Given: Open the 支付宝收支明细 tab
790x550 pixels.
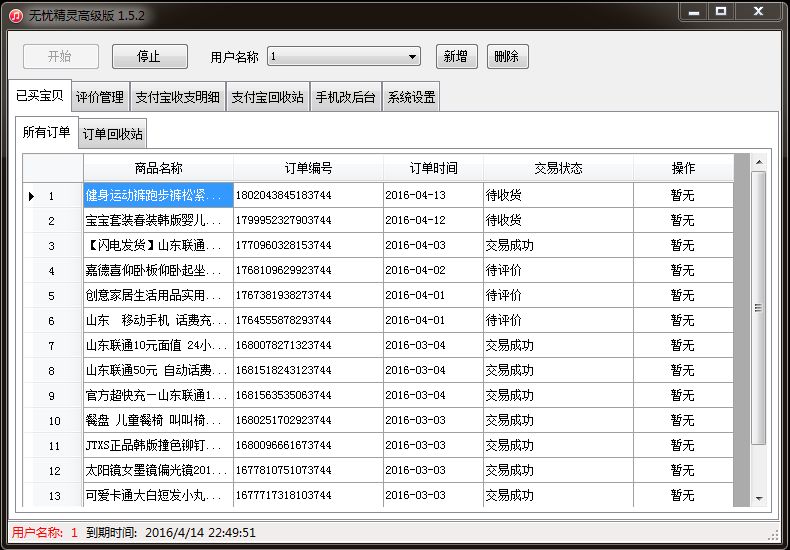Looking at the screenshot, I should (177, 97).
